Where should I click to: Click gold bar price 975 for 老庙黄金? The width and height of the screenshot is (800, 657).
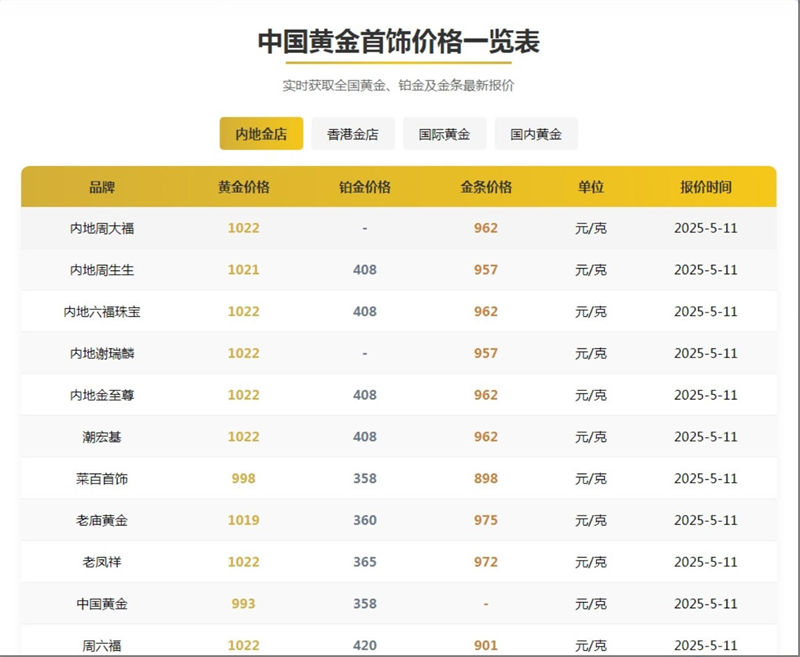point(486,520)
